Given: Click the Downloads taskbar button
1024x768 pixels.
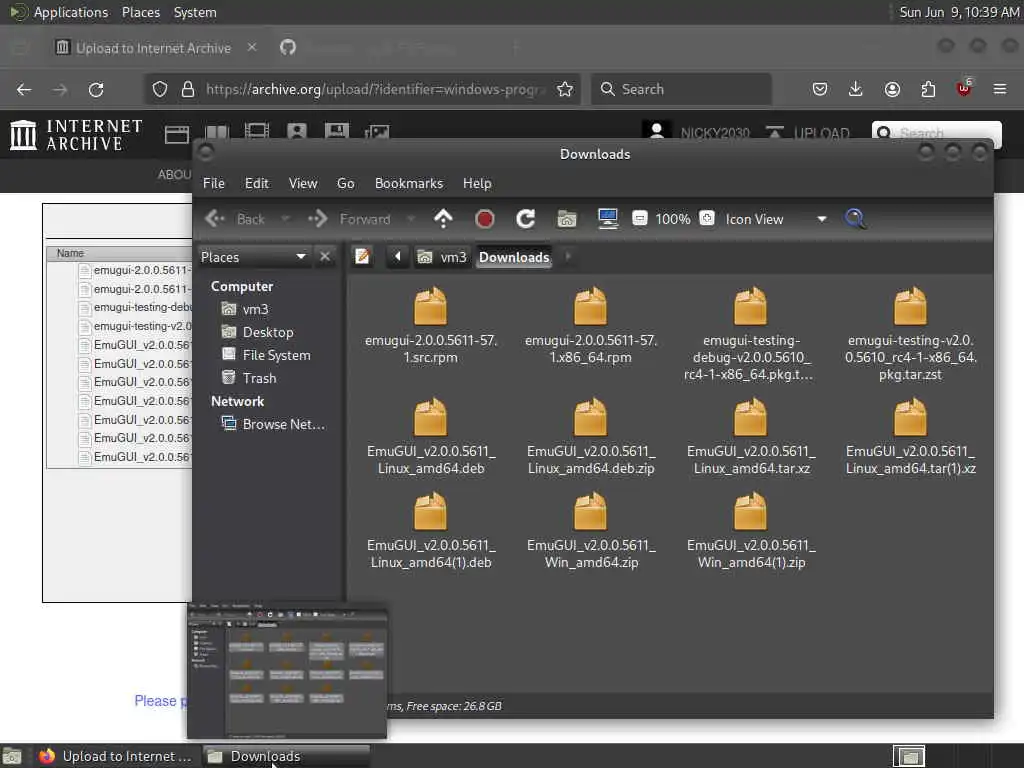Looking at the screenshot, I should coord(286,756).
